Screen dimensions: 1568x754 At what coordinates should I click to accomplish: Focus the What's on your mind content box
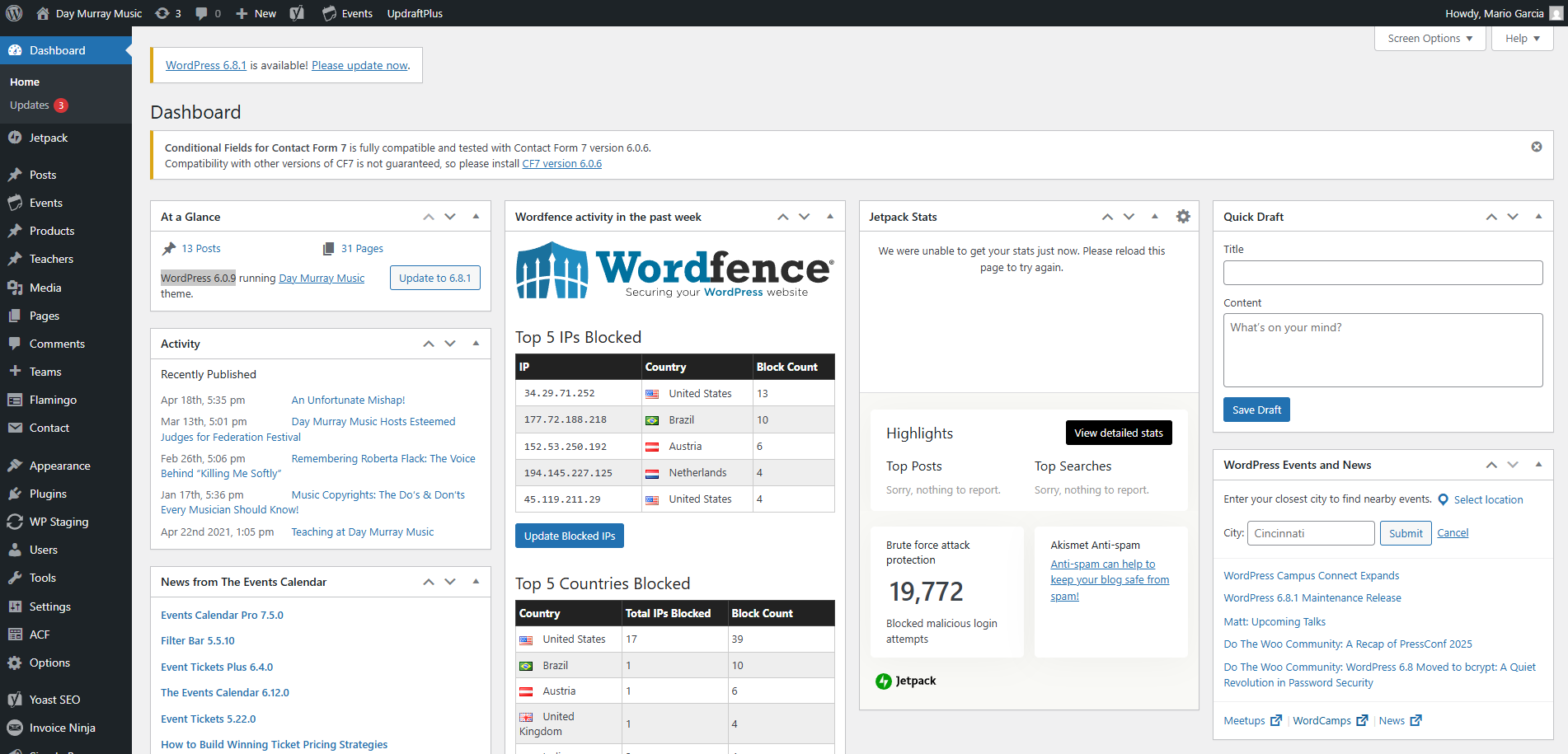[1383, 350]
